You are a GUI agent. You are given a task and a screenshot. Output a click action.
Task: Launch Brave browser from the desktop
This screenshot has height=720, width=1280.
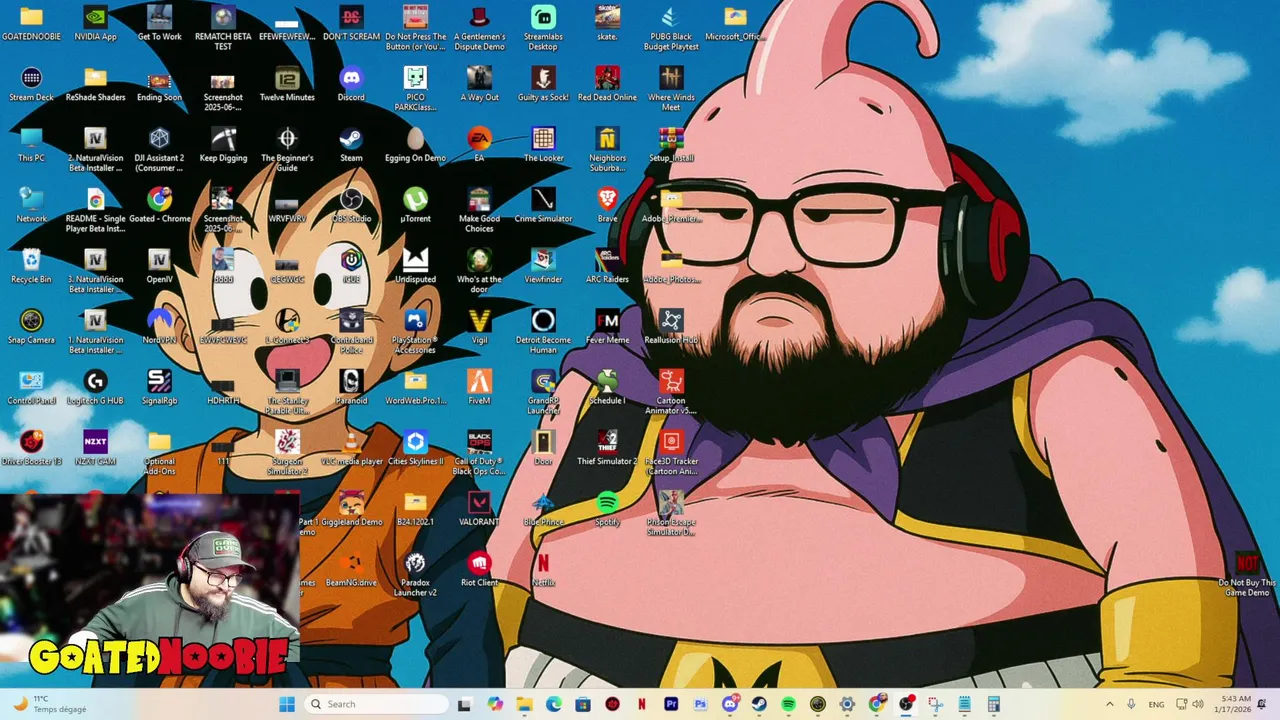coord(607,207)
